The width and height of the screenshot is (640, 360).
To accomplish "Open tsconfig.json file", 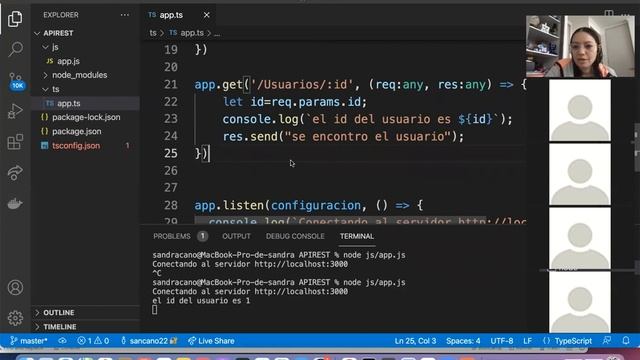I will 76,146.
